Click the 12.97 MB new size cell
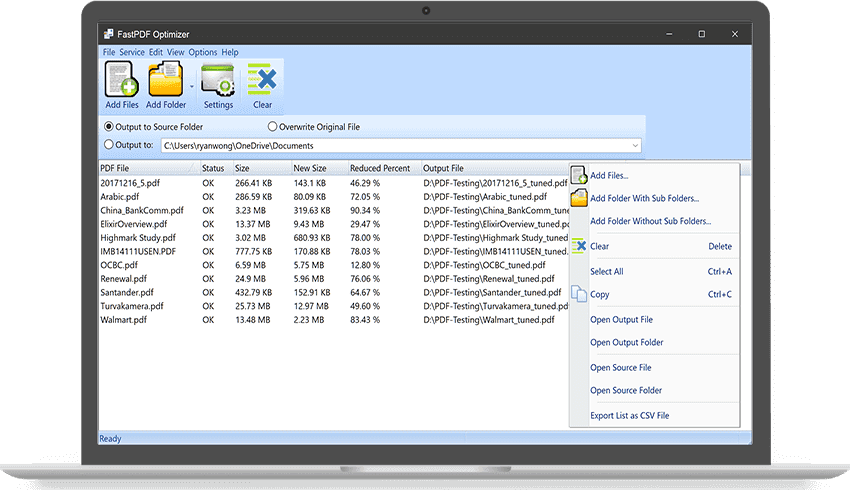Viewport: 850px width, 490px height. [311, 306]
